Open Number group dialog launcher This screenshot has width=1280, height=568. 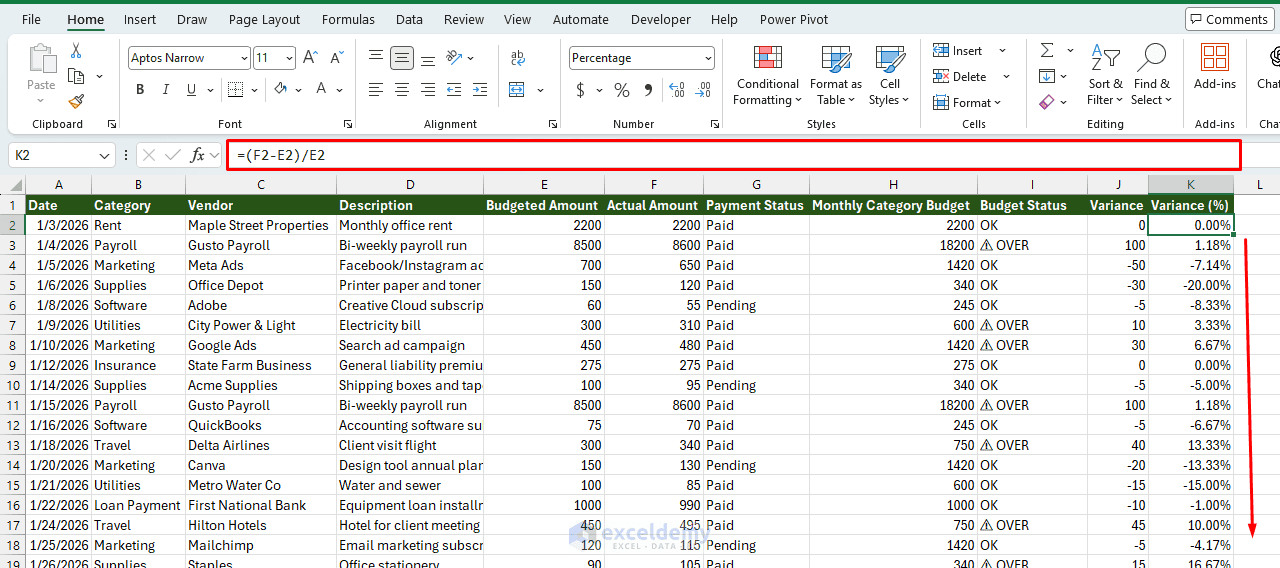(x=715, y=124)
